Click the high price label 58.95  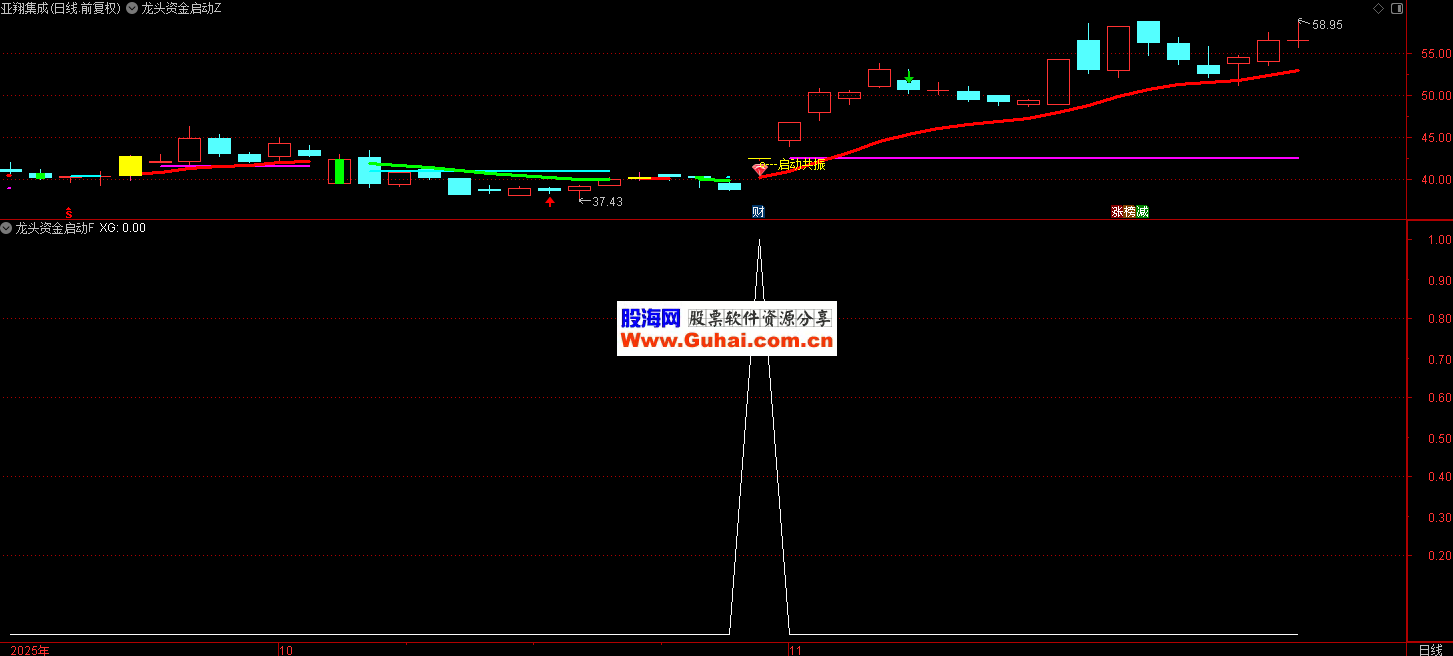click(x=1328, y=25)
